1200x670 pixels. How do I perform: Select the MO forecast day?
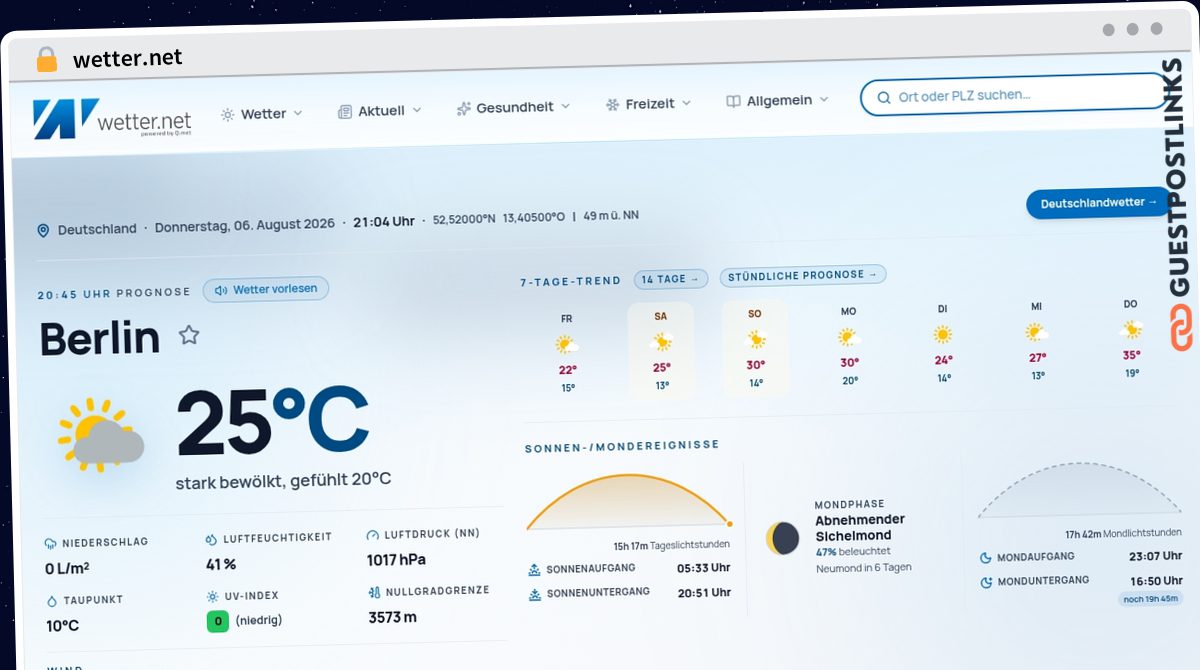[849, 345]
